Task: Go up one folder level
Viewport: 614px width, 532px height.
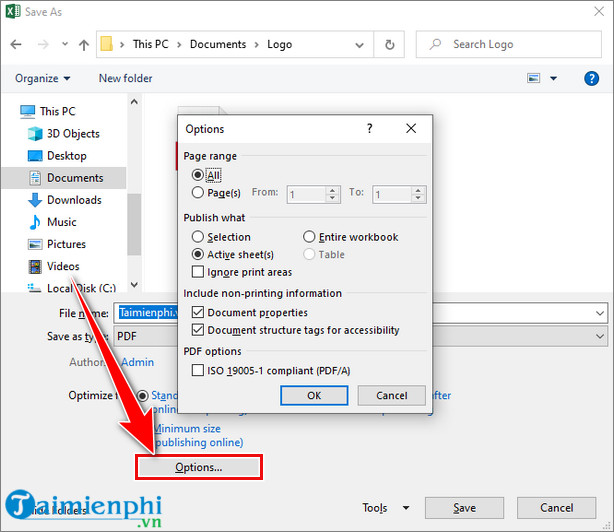Action: (x=84, y=45)
